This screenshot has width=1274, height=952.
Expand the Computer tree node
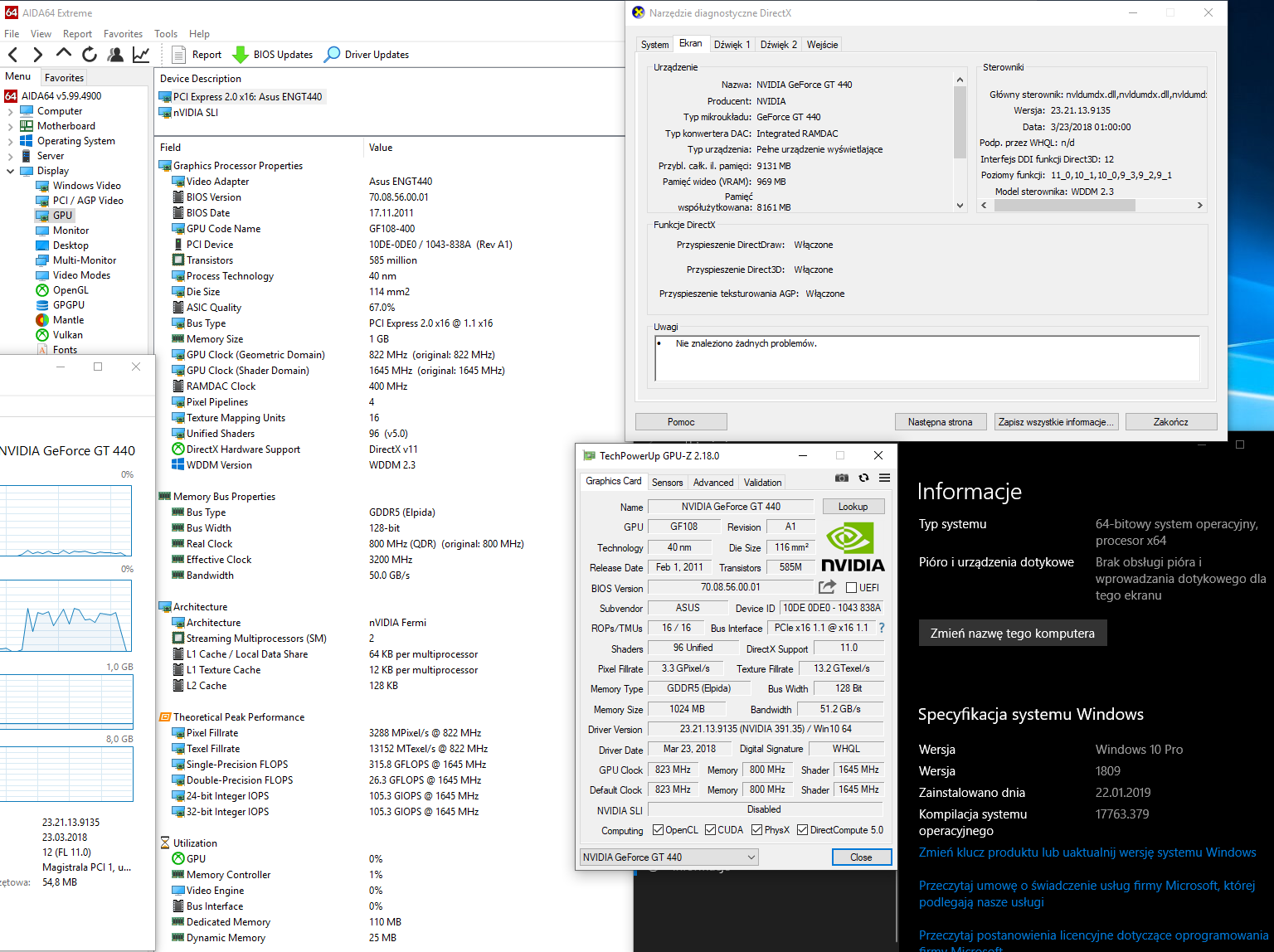point(10,111)
